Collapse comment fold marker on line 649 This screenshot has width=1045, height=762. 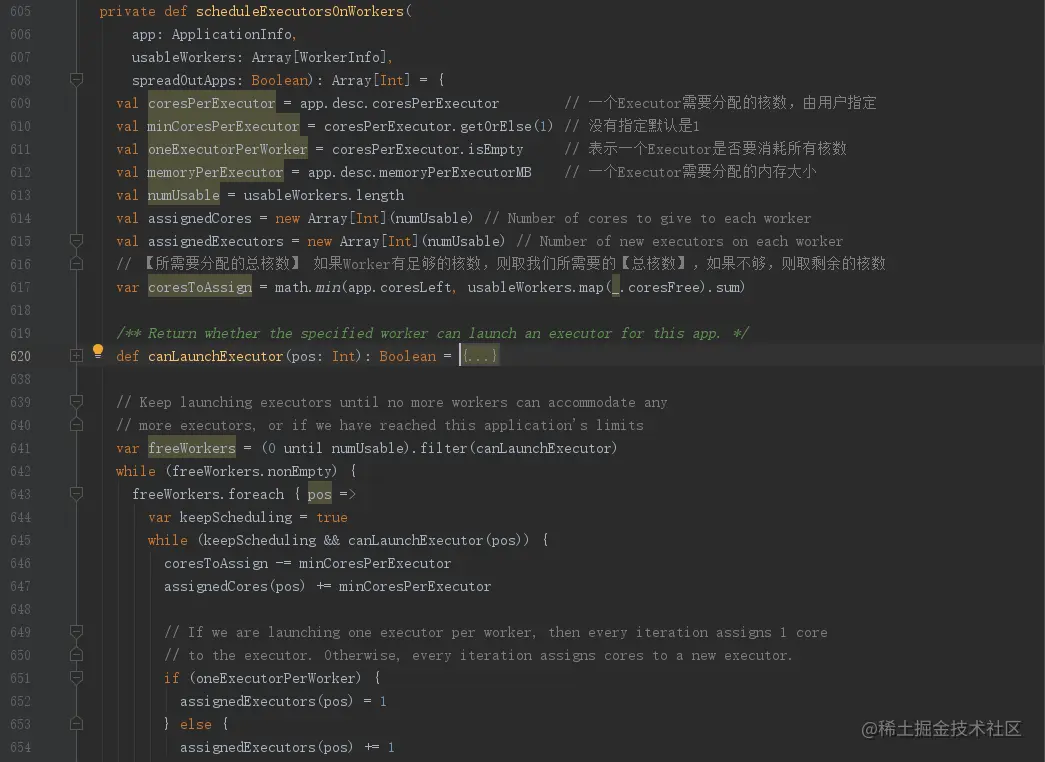tap(77, 632)
